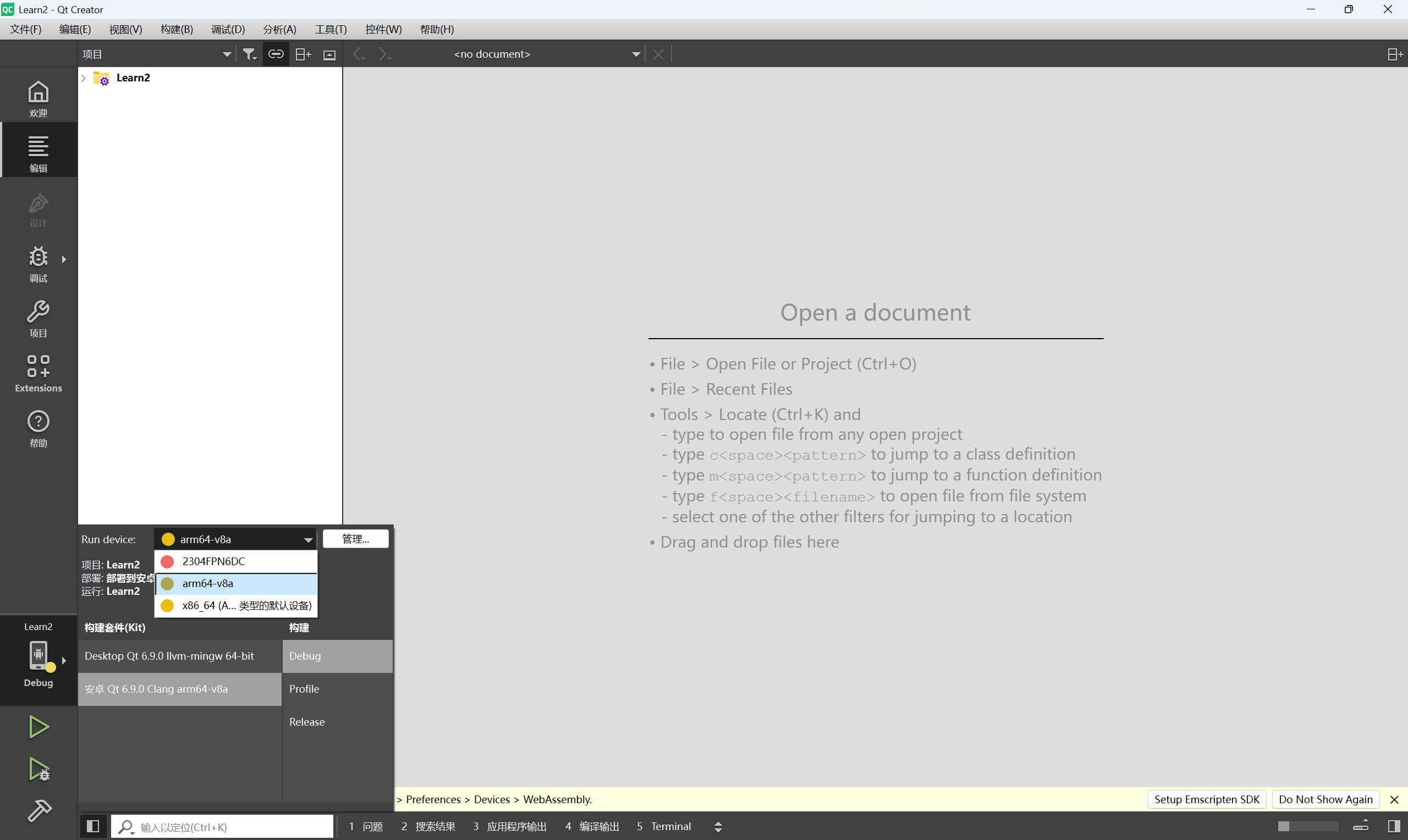Split the project sidebar panel

[x=304, y=54]
